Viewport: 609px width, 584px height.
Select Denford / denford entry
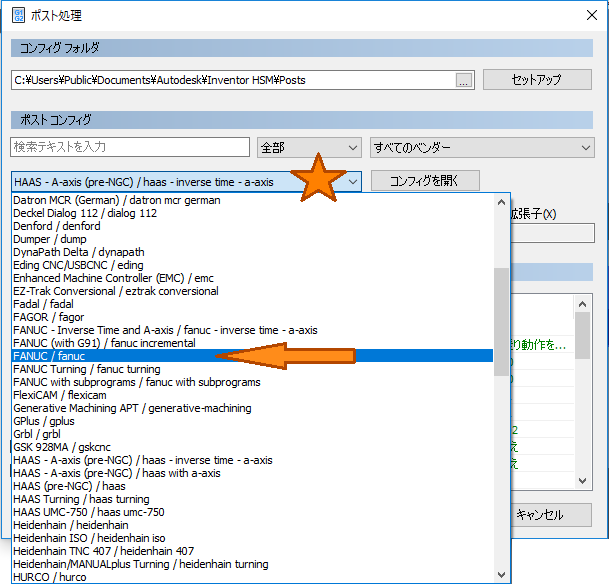click(x=252, y=226)
